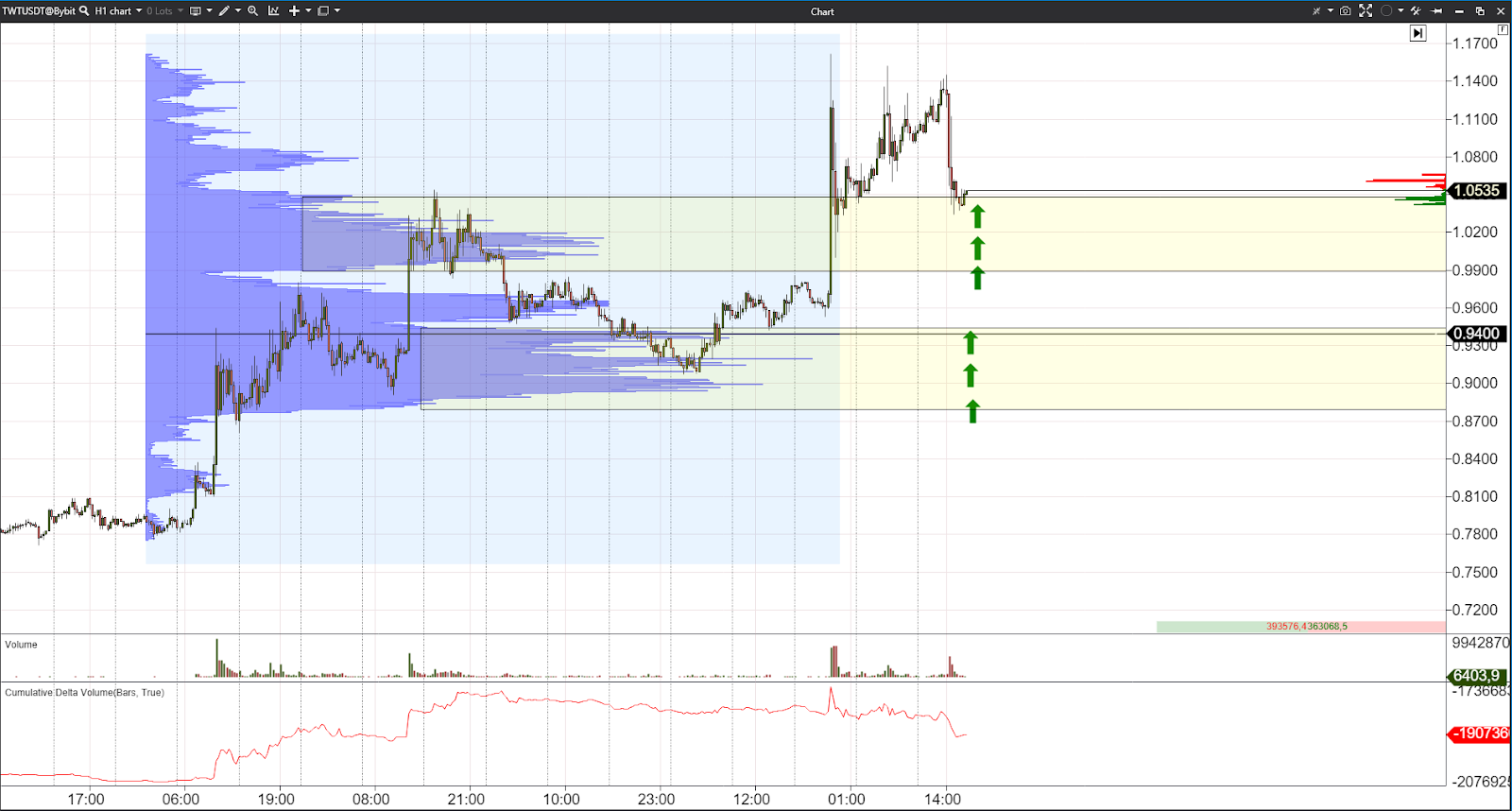Image resolution: width=1512 pixels, height=811 pixels.
Task: Expand the layout icon dropdown arrow
Action: pyautogui.click(x=337, y=10)
